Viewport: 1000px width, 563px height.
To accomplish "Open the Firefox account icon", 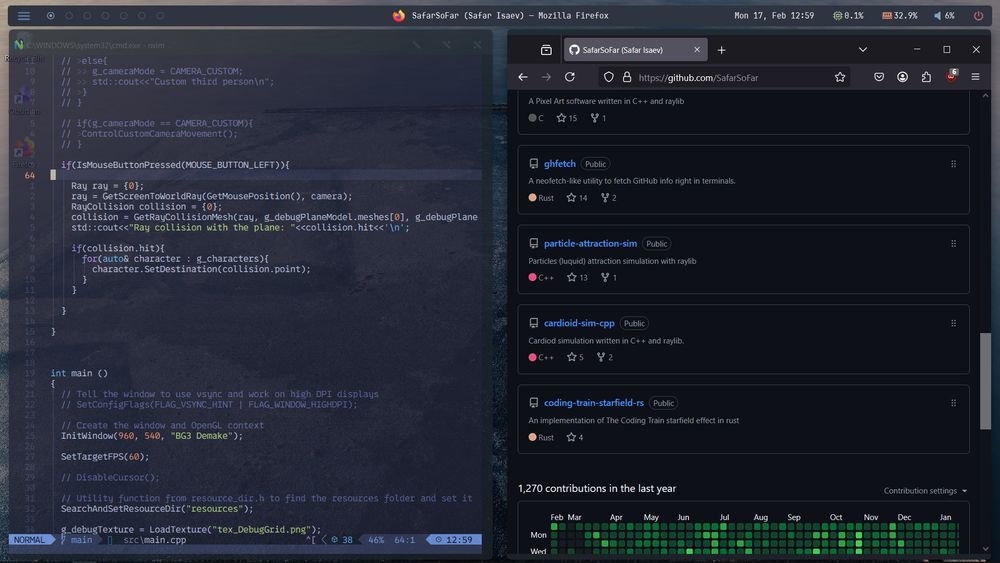I will coord(902,77).
